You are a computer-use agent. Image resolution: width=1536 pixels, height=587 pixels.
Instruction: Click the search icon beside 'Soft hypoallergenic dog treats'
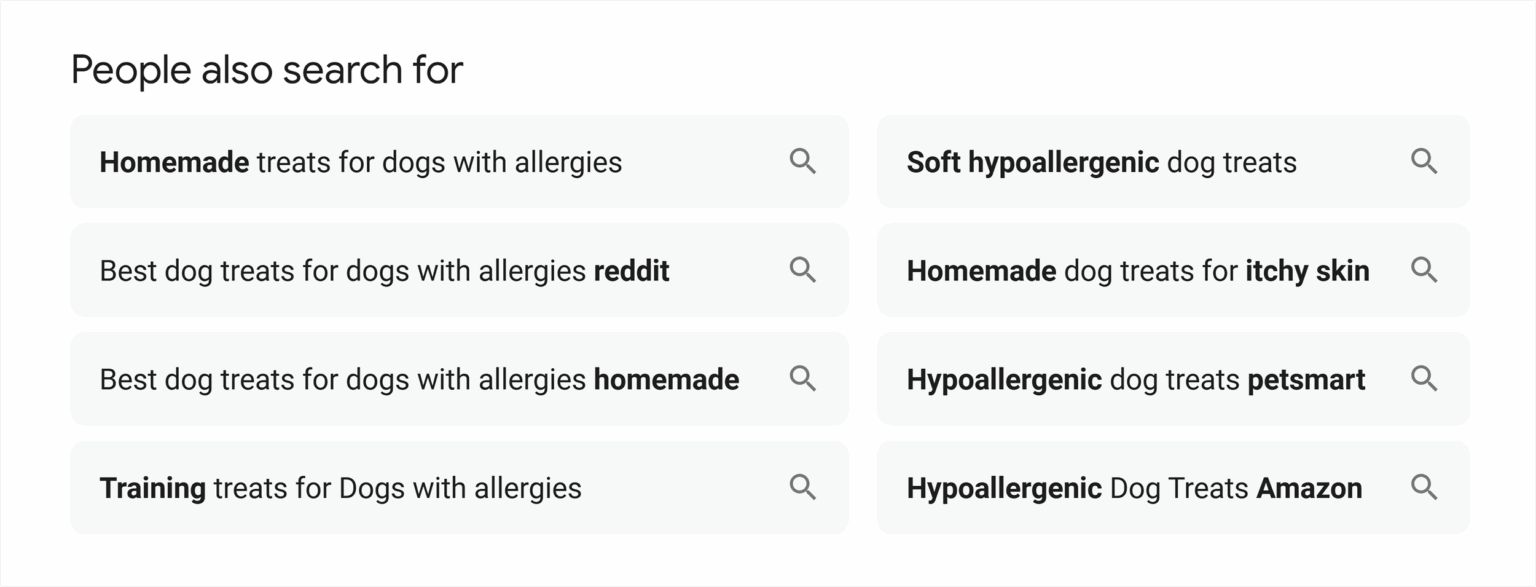coord(1425,161)
